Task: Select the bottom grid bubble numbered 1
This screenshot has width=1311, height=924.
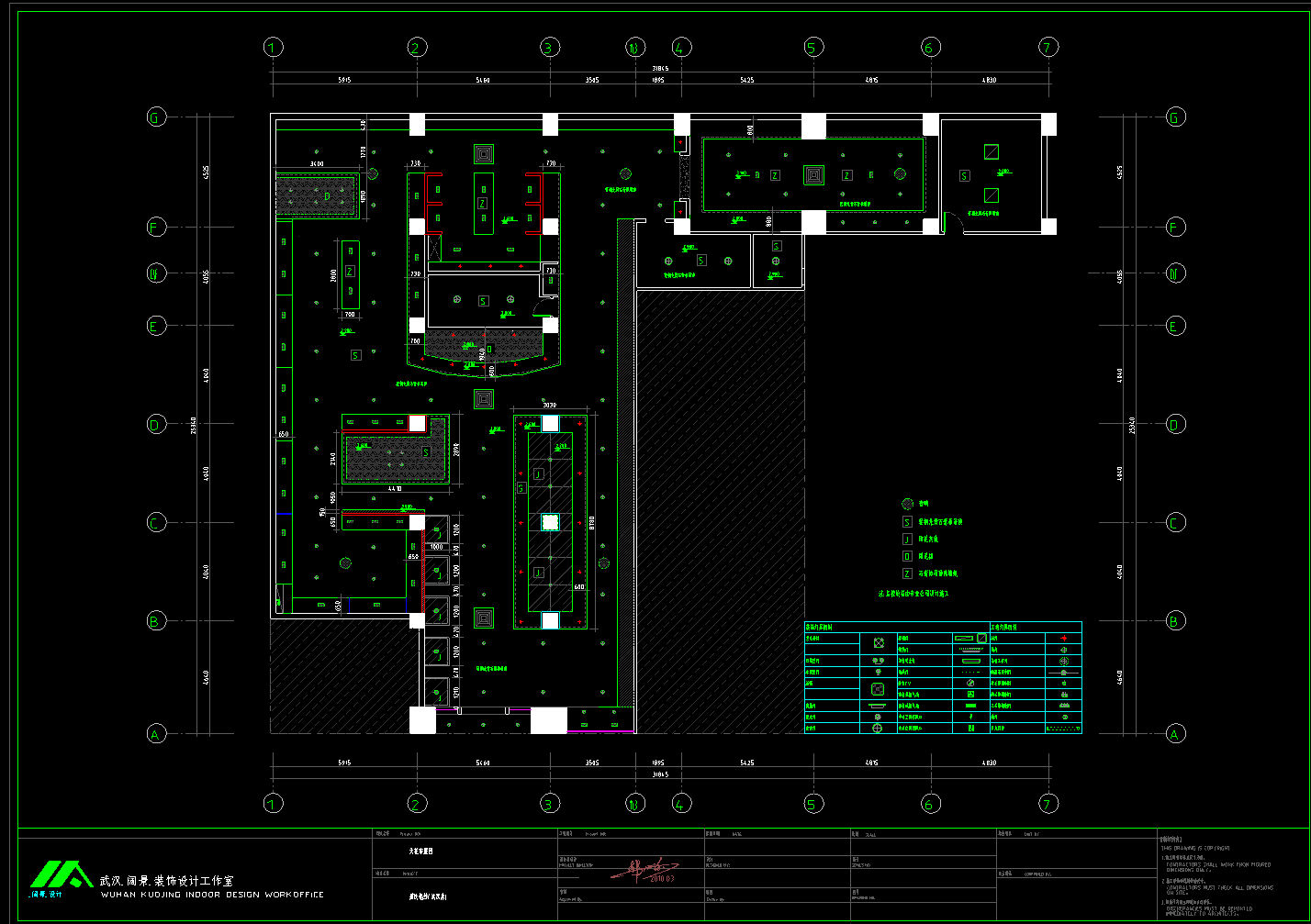Action: click(x=272, y=804)
